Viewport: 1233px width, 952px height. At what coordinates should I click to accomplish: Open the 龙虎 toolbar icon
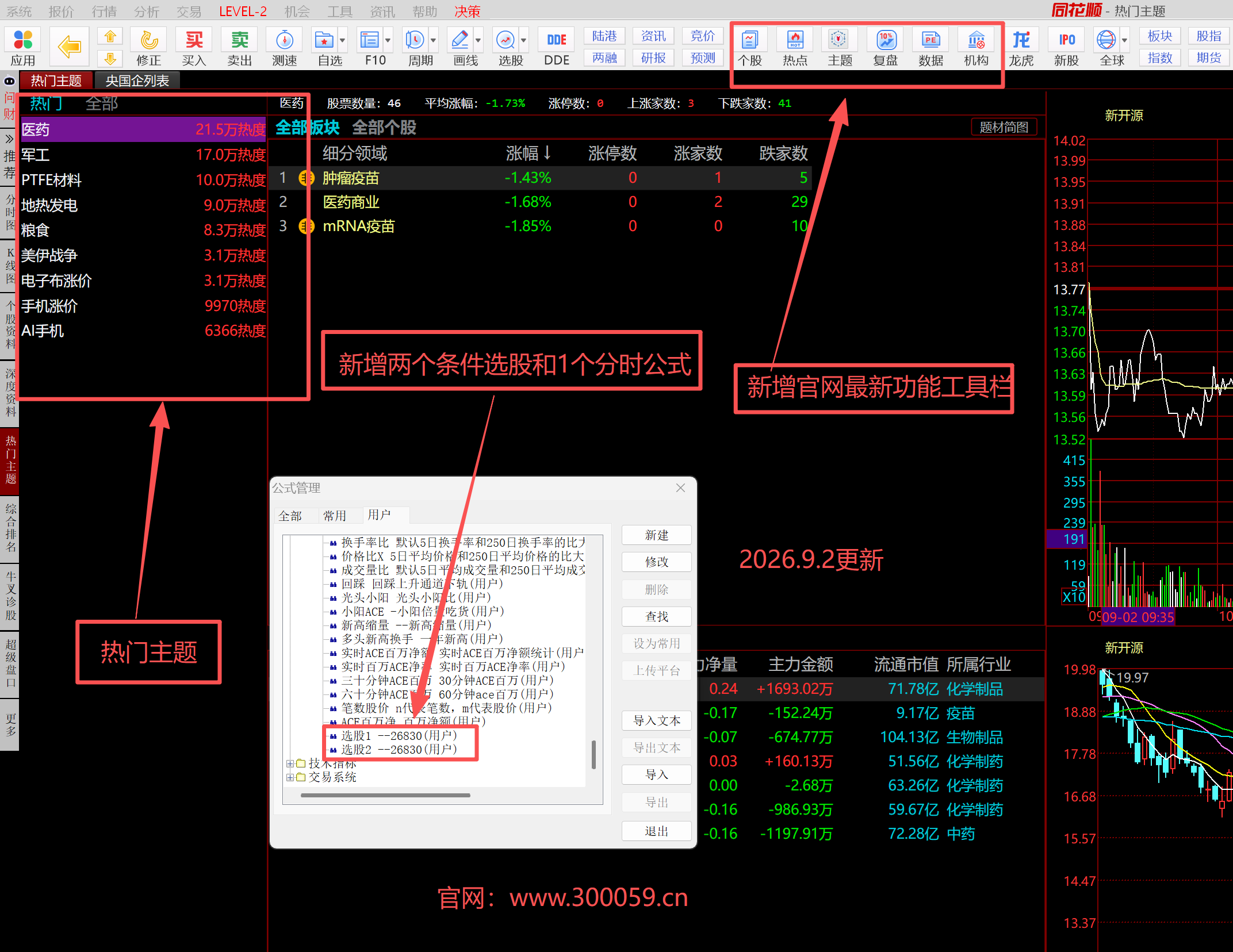(1021, 47)
